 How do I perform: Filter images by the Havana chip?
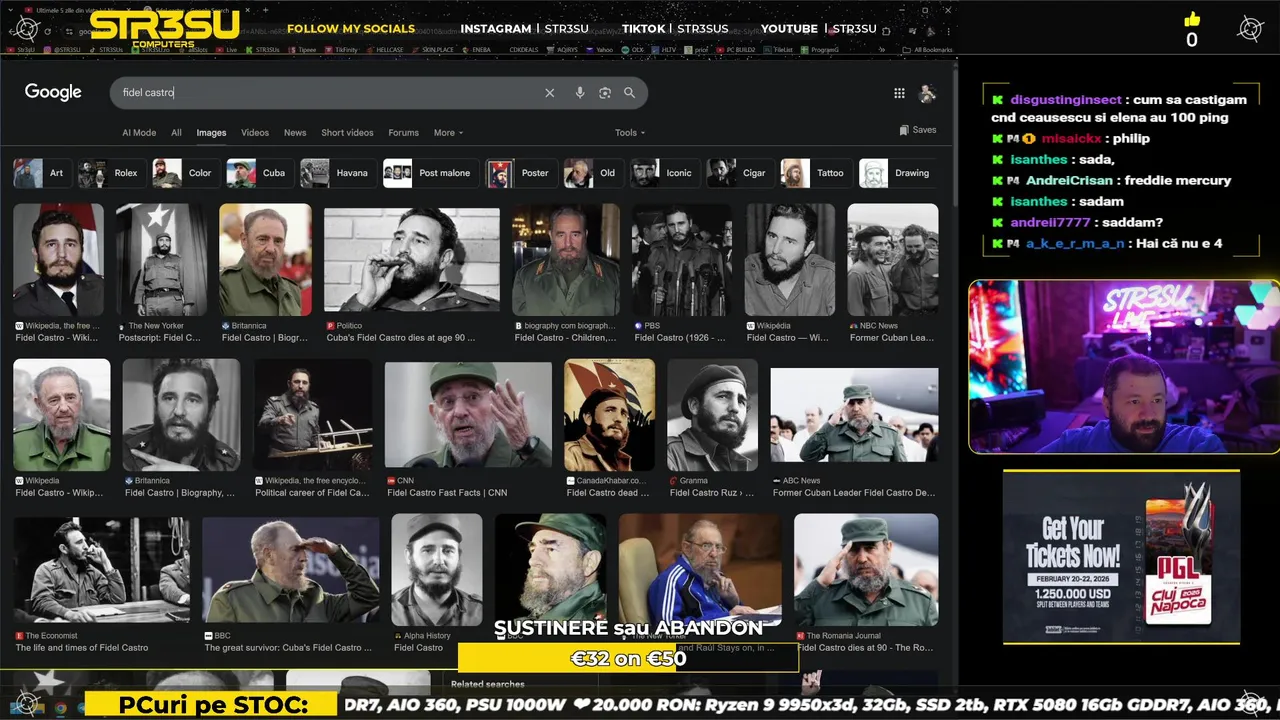(x=338, y=173)
